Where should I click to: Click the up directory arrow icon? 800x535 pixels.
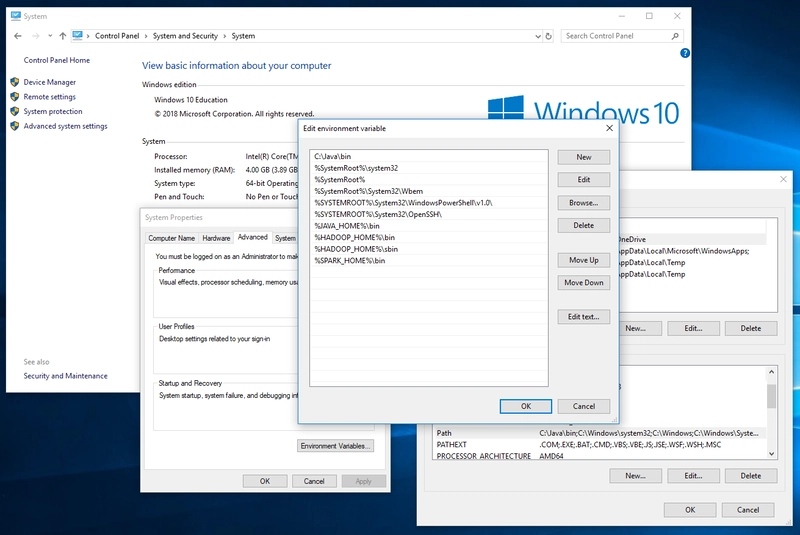(63, 36)
